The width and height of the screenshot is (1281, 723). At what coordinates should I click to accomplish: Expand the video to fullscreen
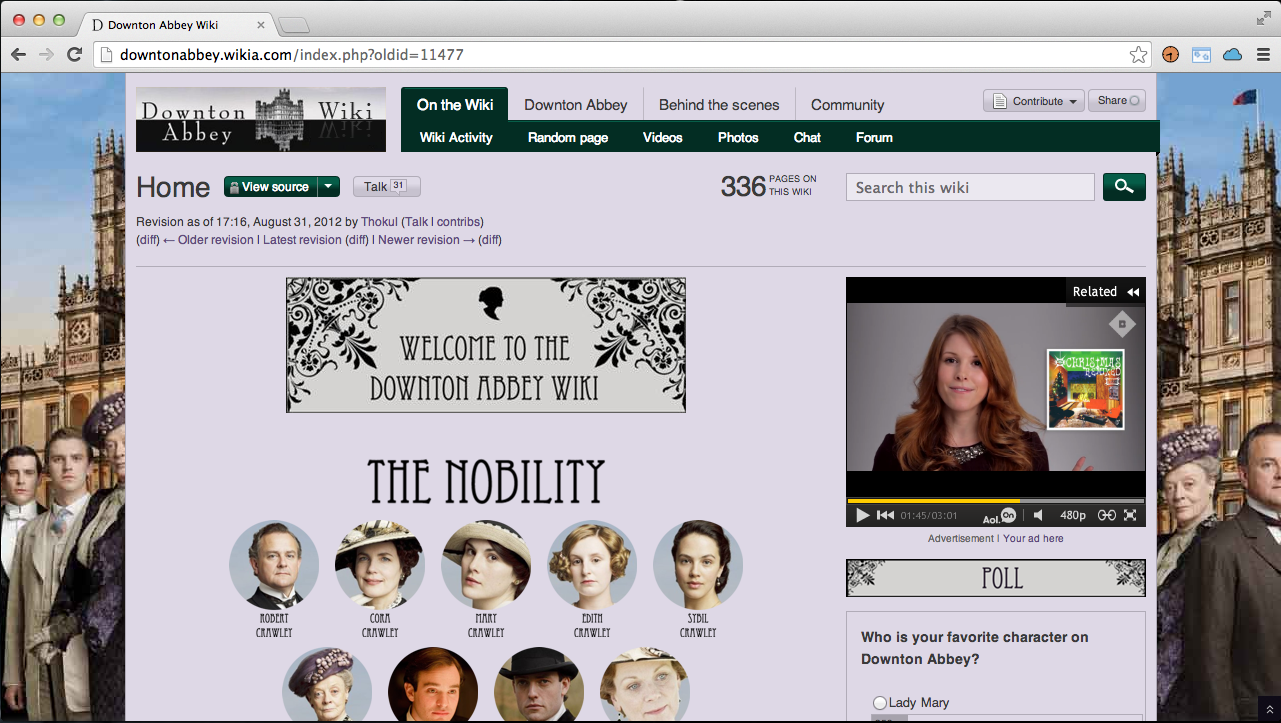tap(1130, 515)
